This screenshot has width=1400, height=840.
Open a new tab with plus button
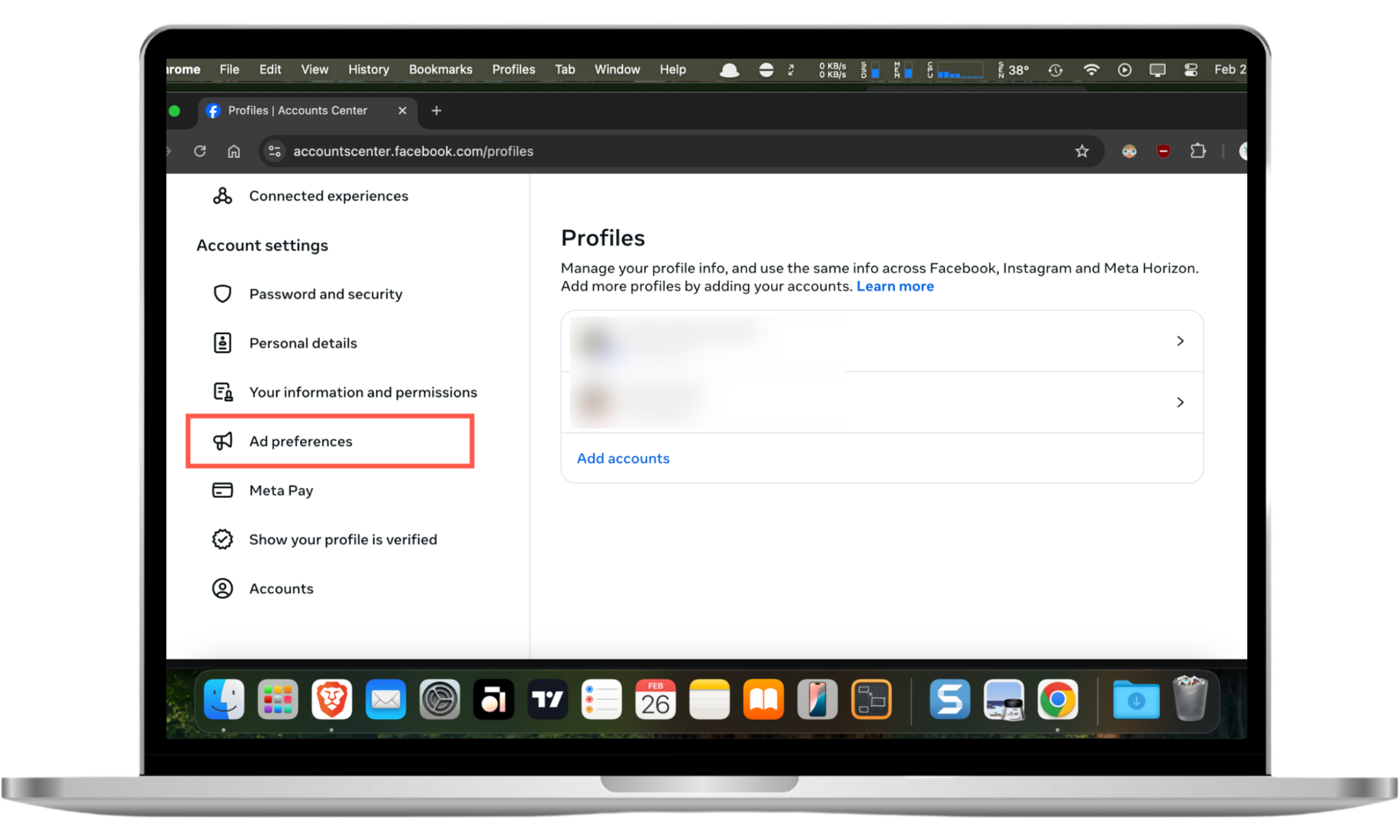436,111
